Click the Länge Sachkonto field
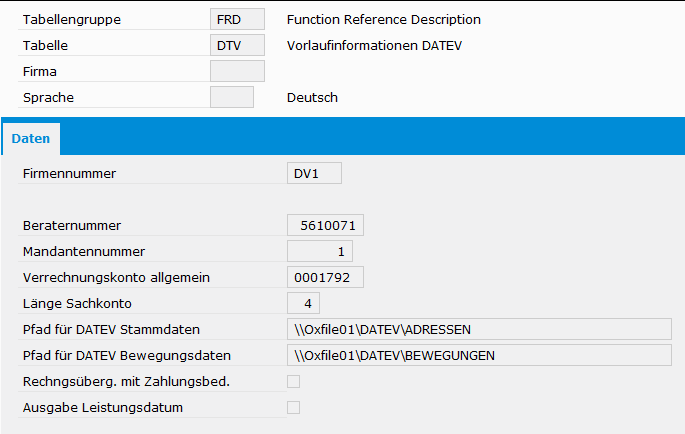 [x=304, y=303]
